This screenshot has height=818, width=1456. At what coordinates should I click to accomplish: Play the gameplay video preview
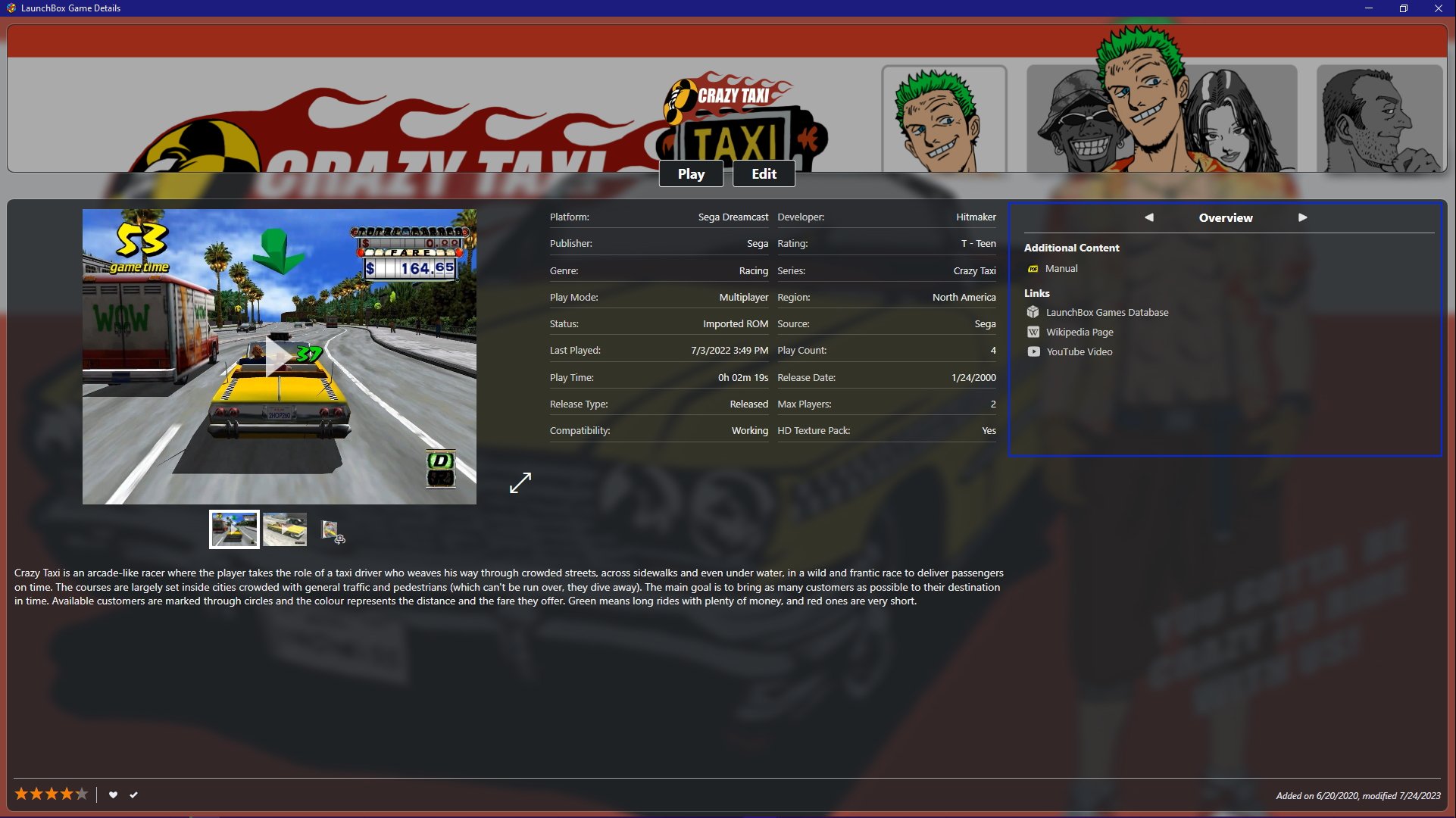[280, 357]
